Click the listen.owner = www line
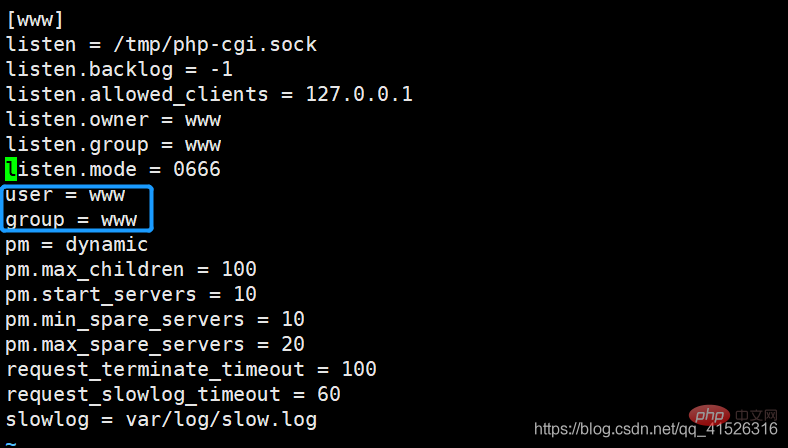 point(113,119)
